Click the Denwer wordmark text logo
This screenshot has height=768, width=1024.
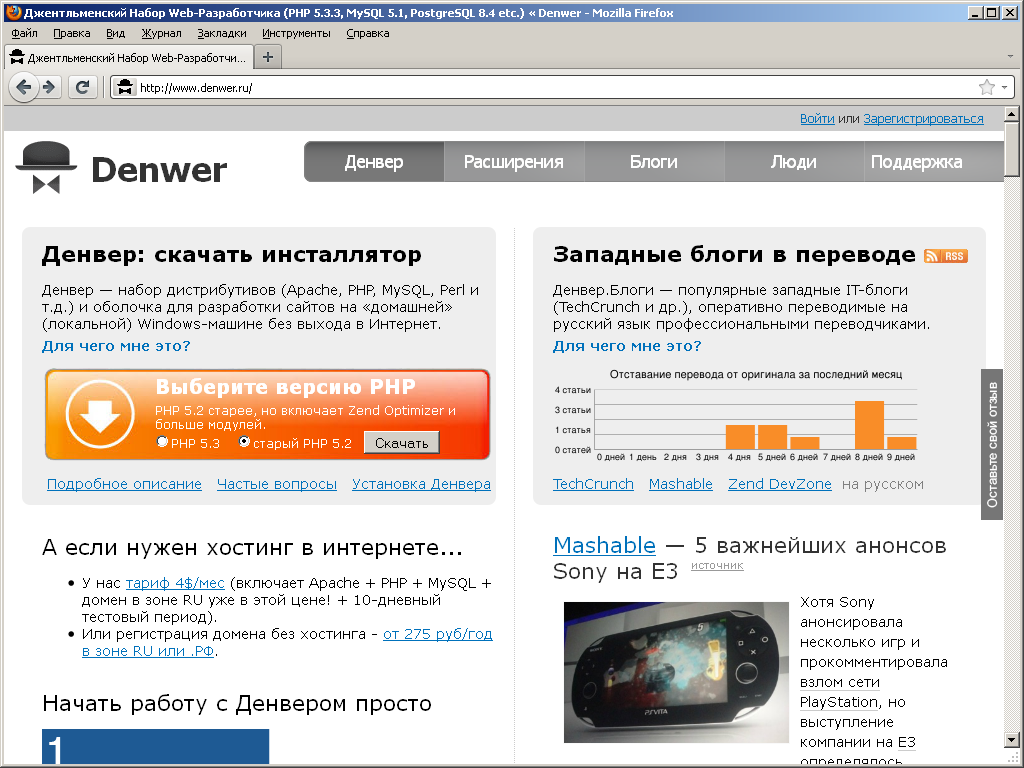click(159, 170)
